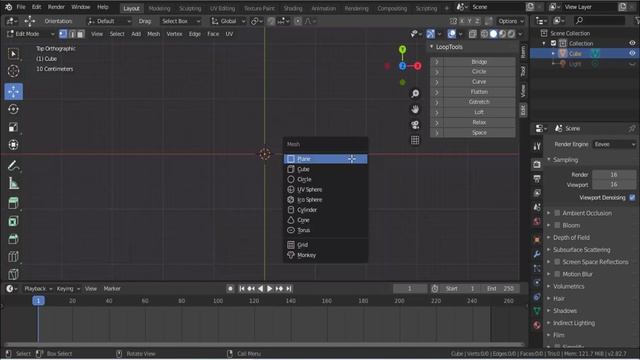Click LoopTools Space button
This screenshot has height=360, width=640.
pyautogui.click(x=478, y=133)
